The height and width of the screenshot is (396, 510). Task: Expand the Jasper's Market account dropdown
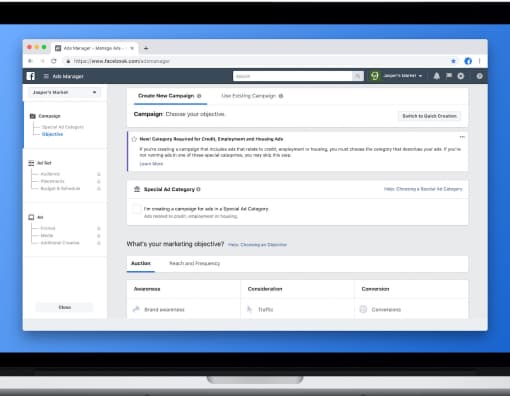pos(64,92)
